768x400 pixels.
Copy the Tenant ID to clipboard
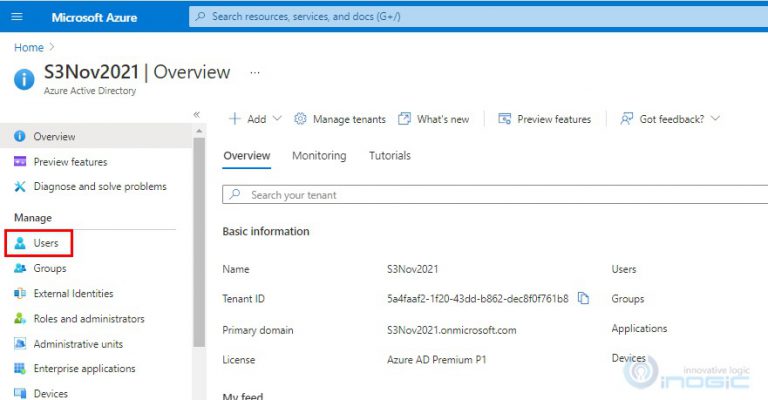[584, 298]
